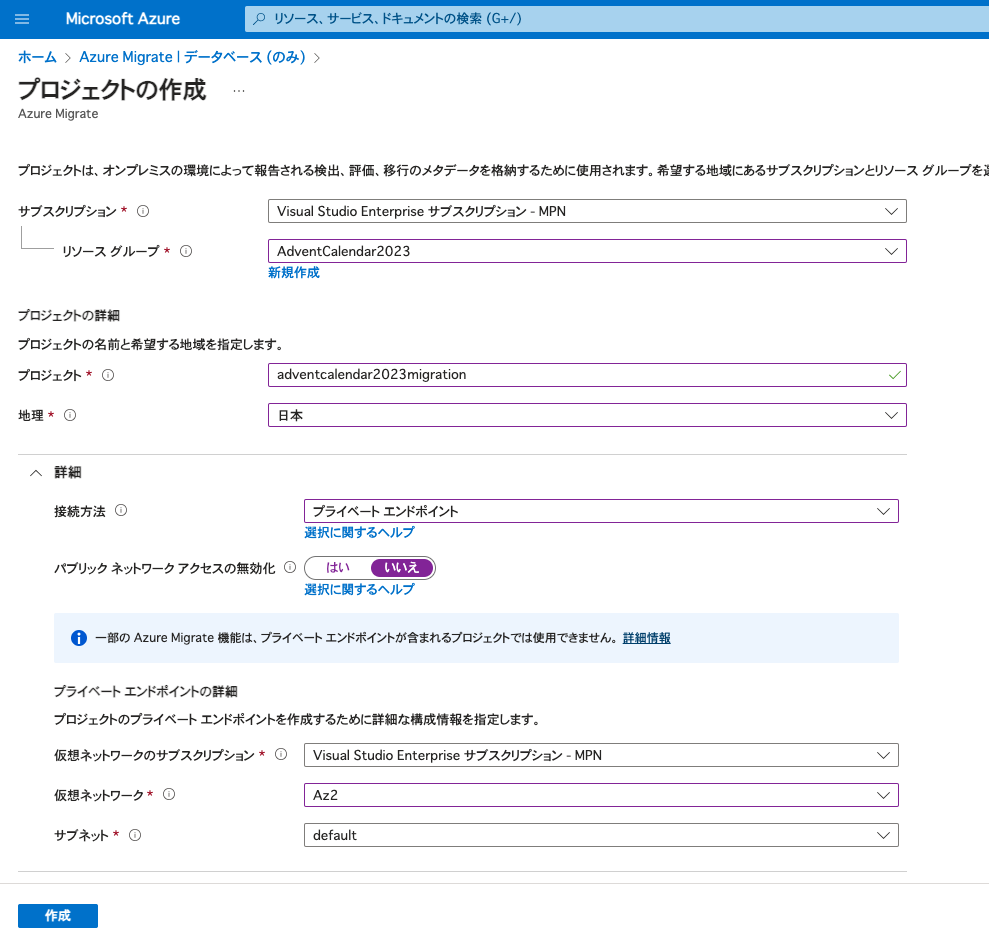Viewport: 989px width, 941px height.
Task: Select はい to disable public network access
Action: tap(337, 567)
